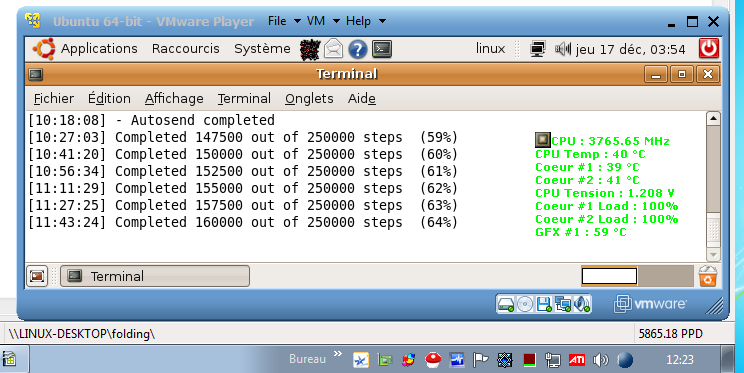
Task: Click the dark red square tray icon
Action: tap(530, 360)
